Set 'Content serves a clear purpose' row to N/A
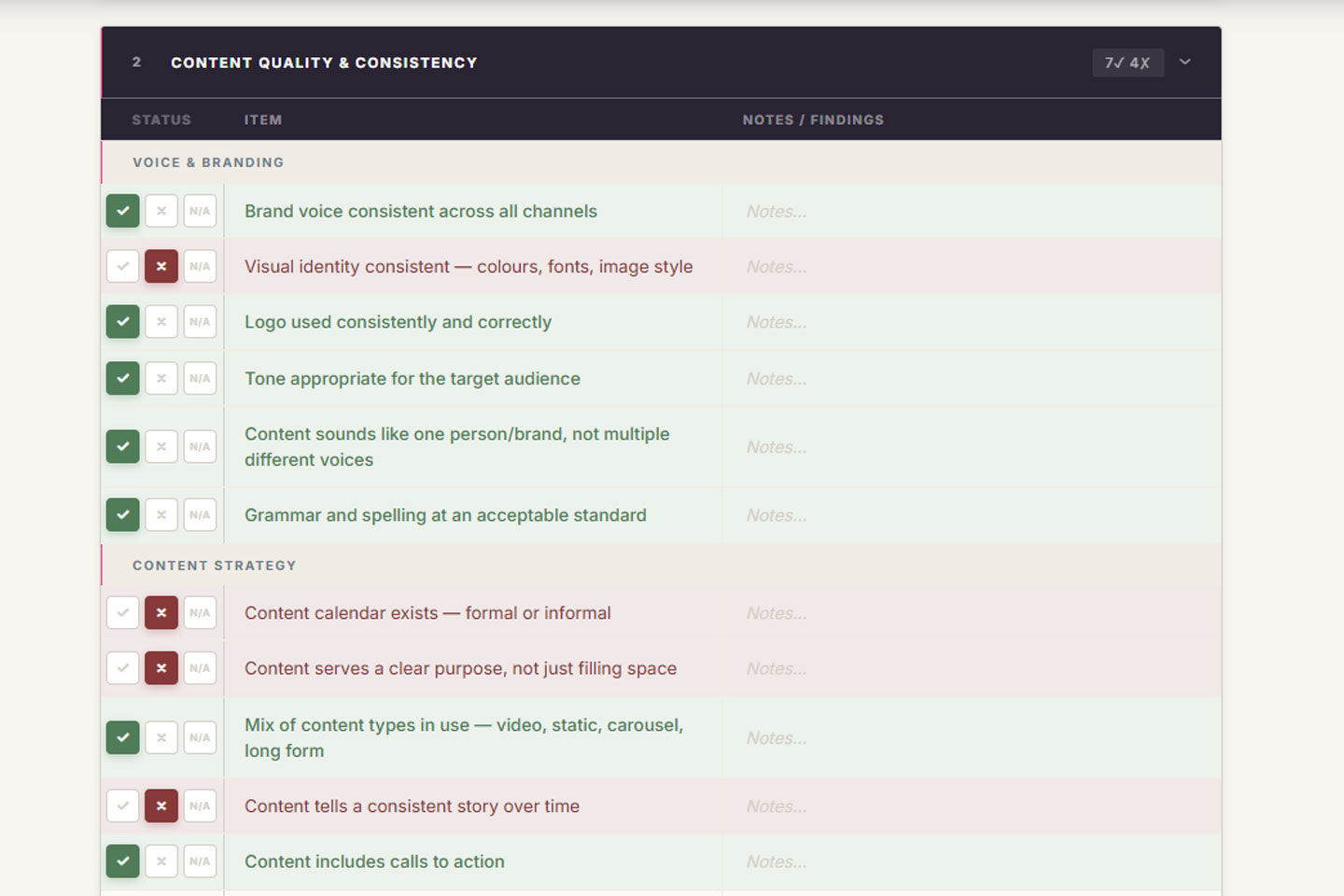The width and height of the screenshot is (1344, 896). tap(200, 668)
